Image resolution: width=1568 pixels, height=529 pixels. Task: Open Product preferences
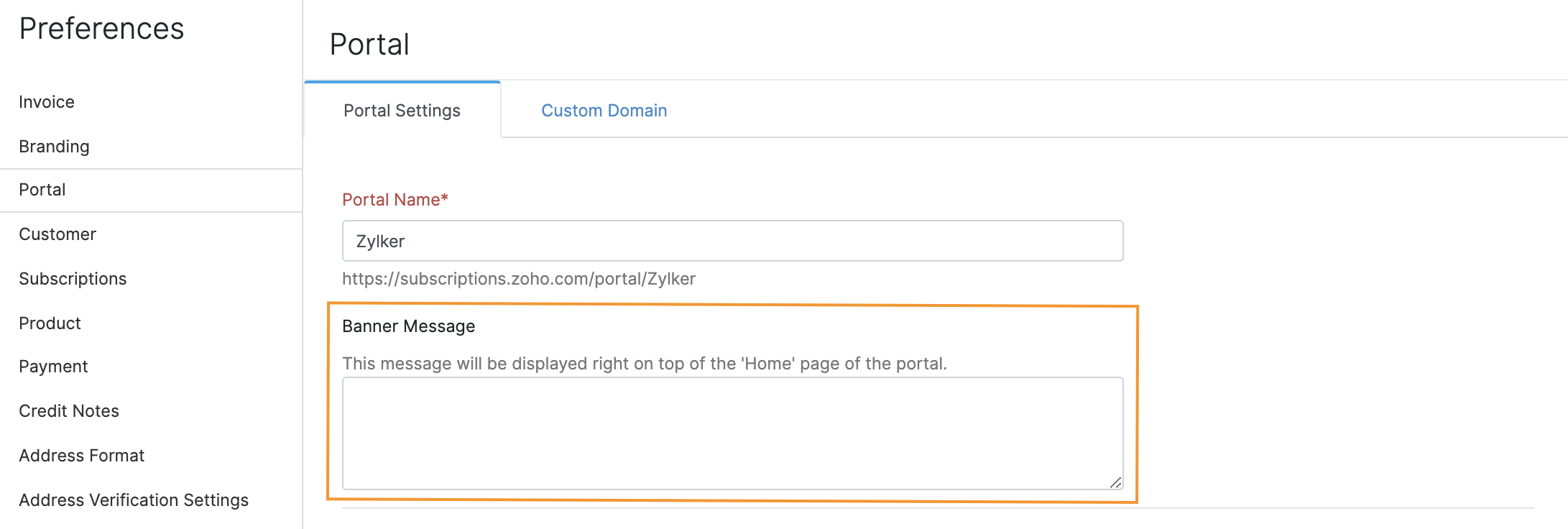coord(49,323)
